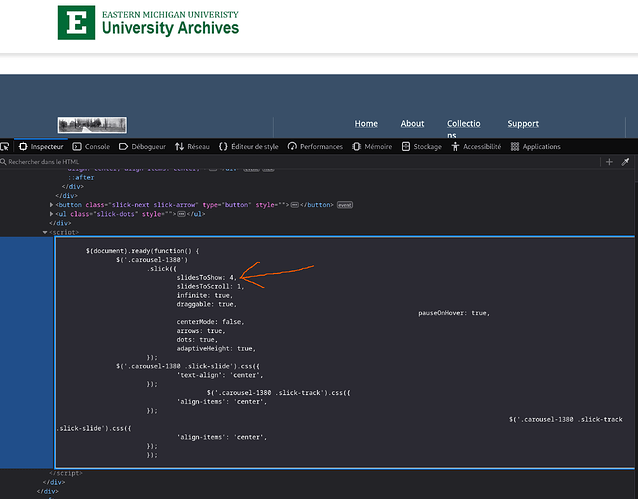Select the eyedropper color picker icon
This screenshot has width=638, height=499.
[625, 162]
